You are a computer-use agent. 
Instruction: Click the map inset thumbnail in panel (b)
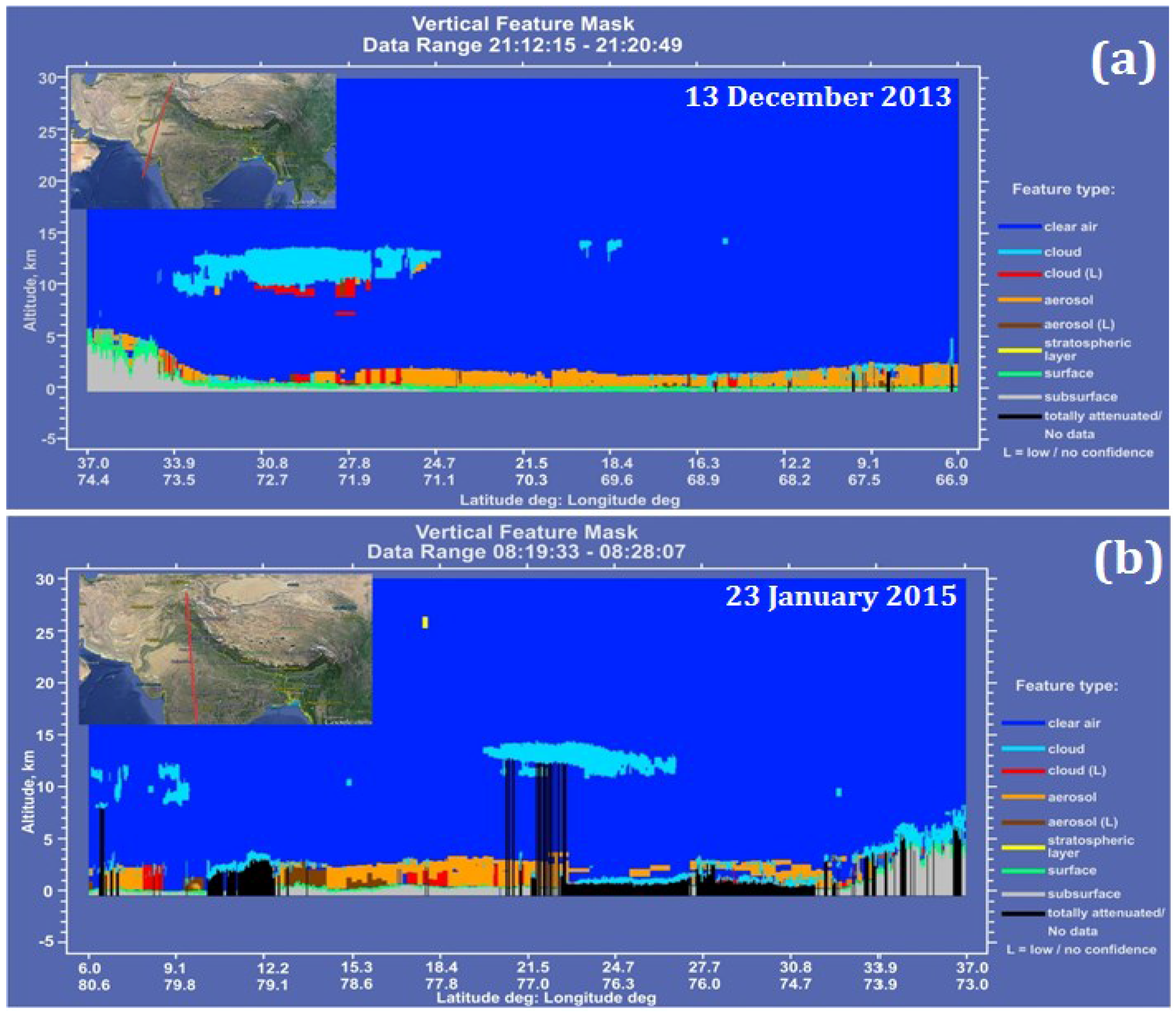(225, 649)
